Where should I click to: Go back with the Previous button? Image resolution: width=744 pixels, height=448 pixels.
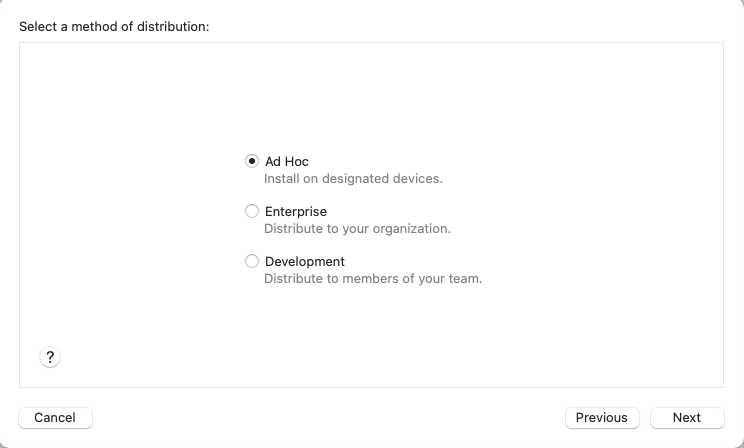click(602, 417)
